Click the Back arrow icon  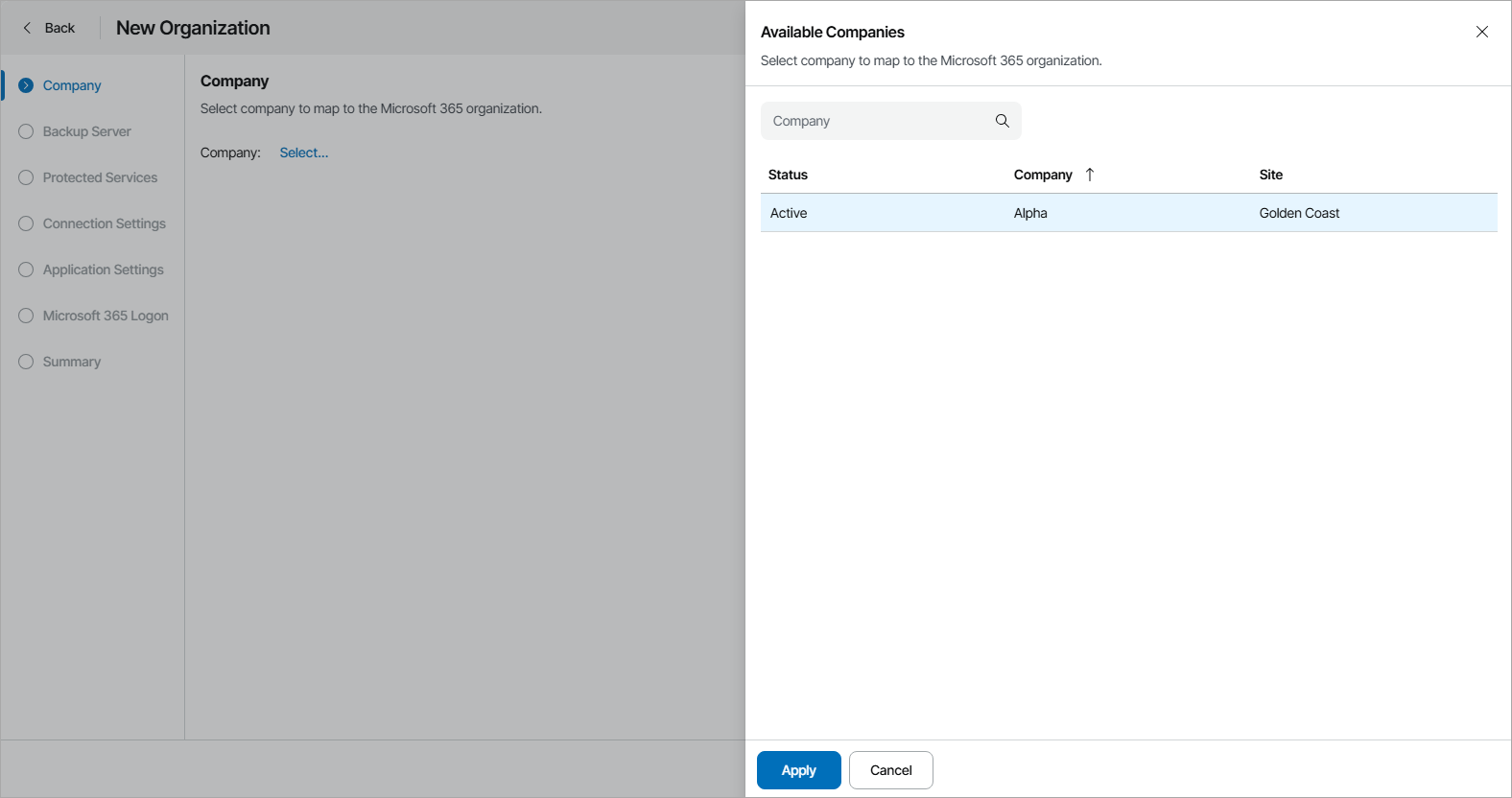27,28
